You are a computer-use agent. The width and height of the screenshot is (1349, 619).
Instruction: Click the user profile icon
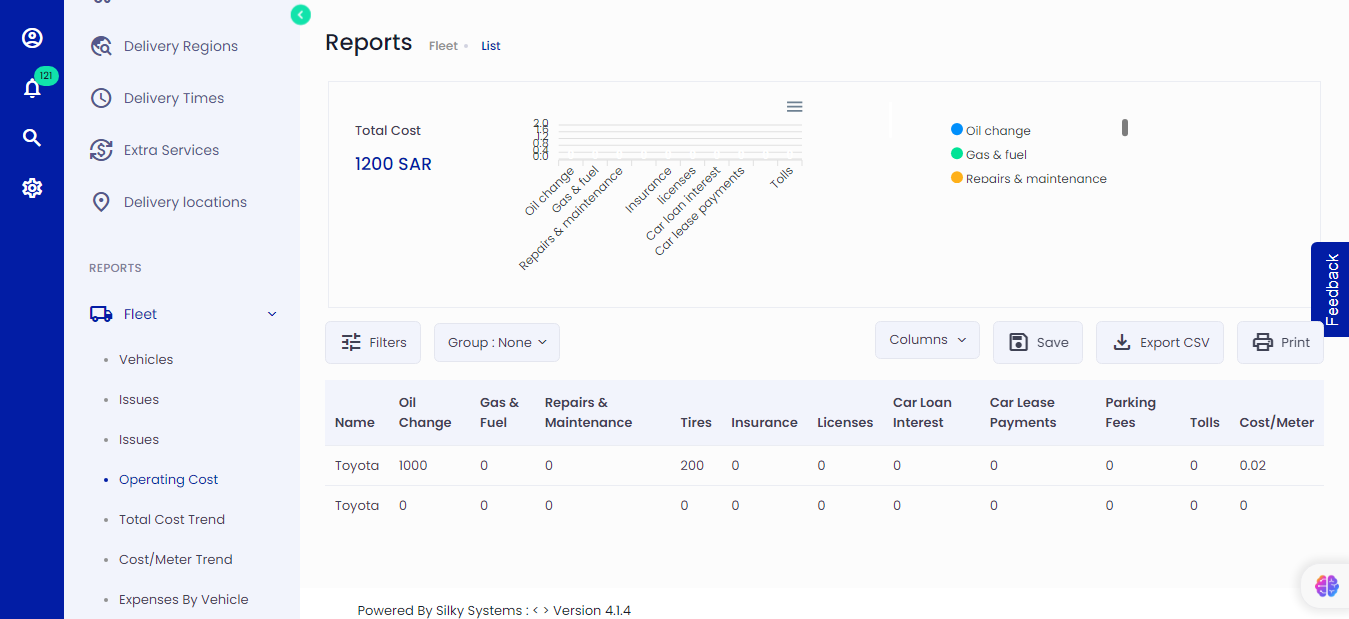click(32, 38)
